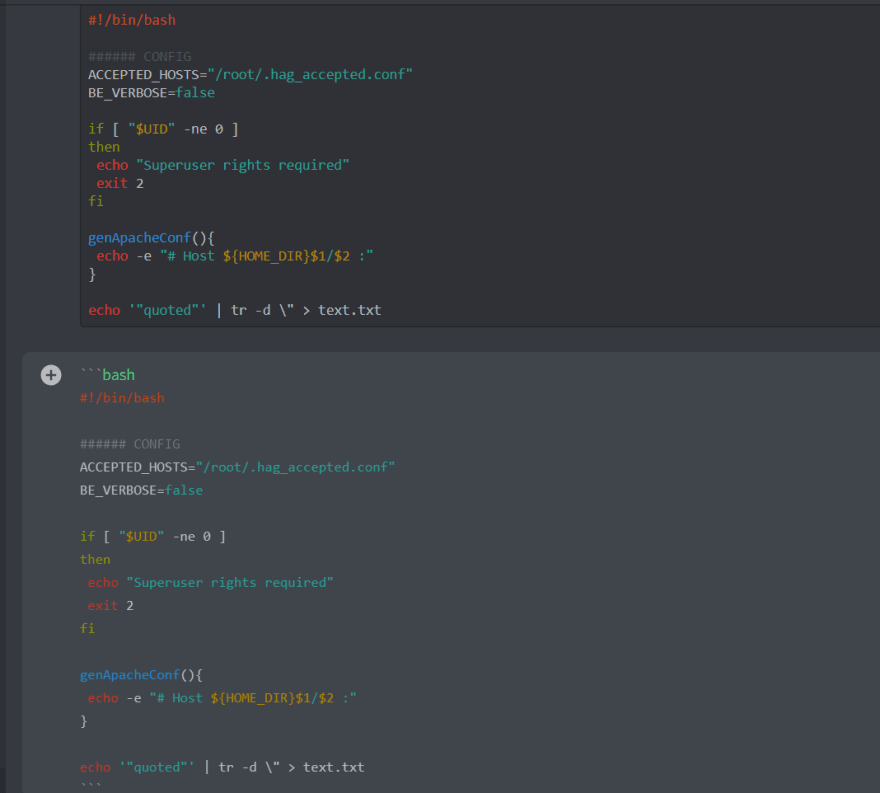Viewport: 880px width, 793px height.
Task: Click BE_VERBOSE=false in the posted code block
Action: 152,93
